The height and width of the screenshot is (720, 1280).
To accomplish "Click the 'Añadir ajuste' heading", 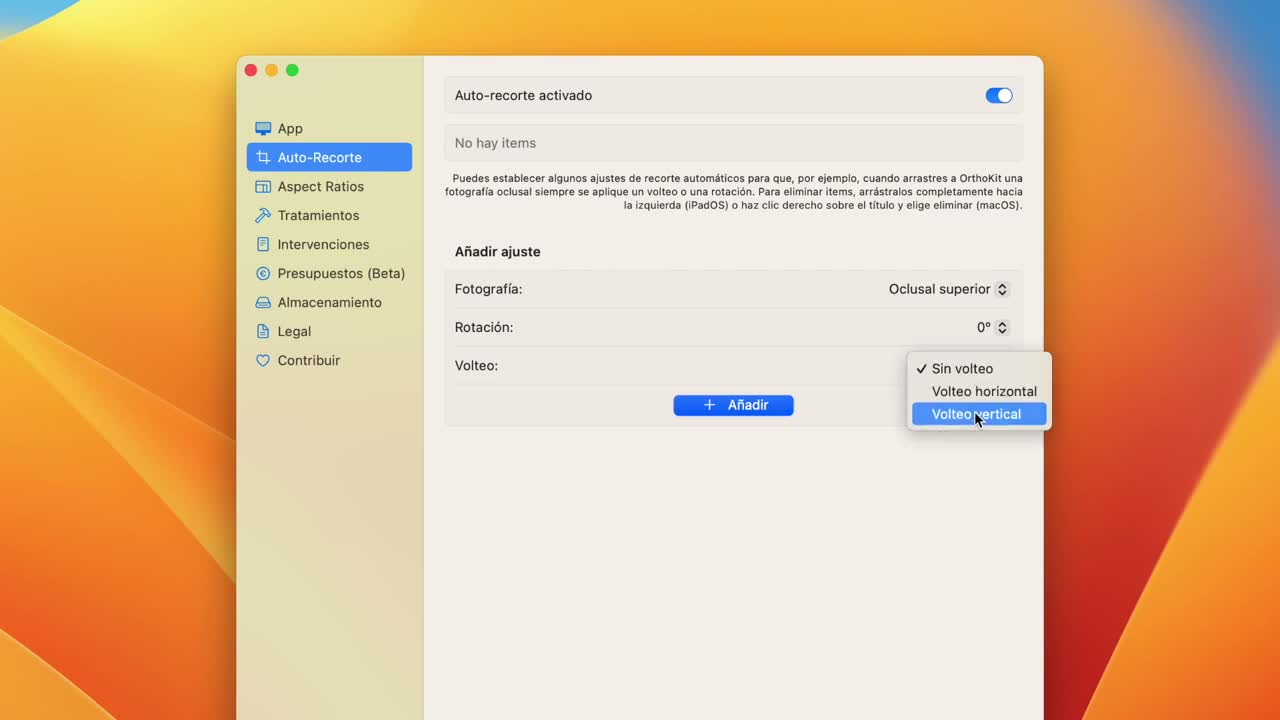I will (x=497, y=251).
